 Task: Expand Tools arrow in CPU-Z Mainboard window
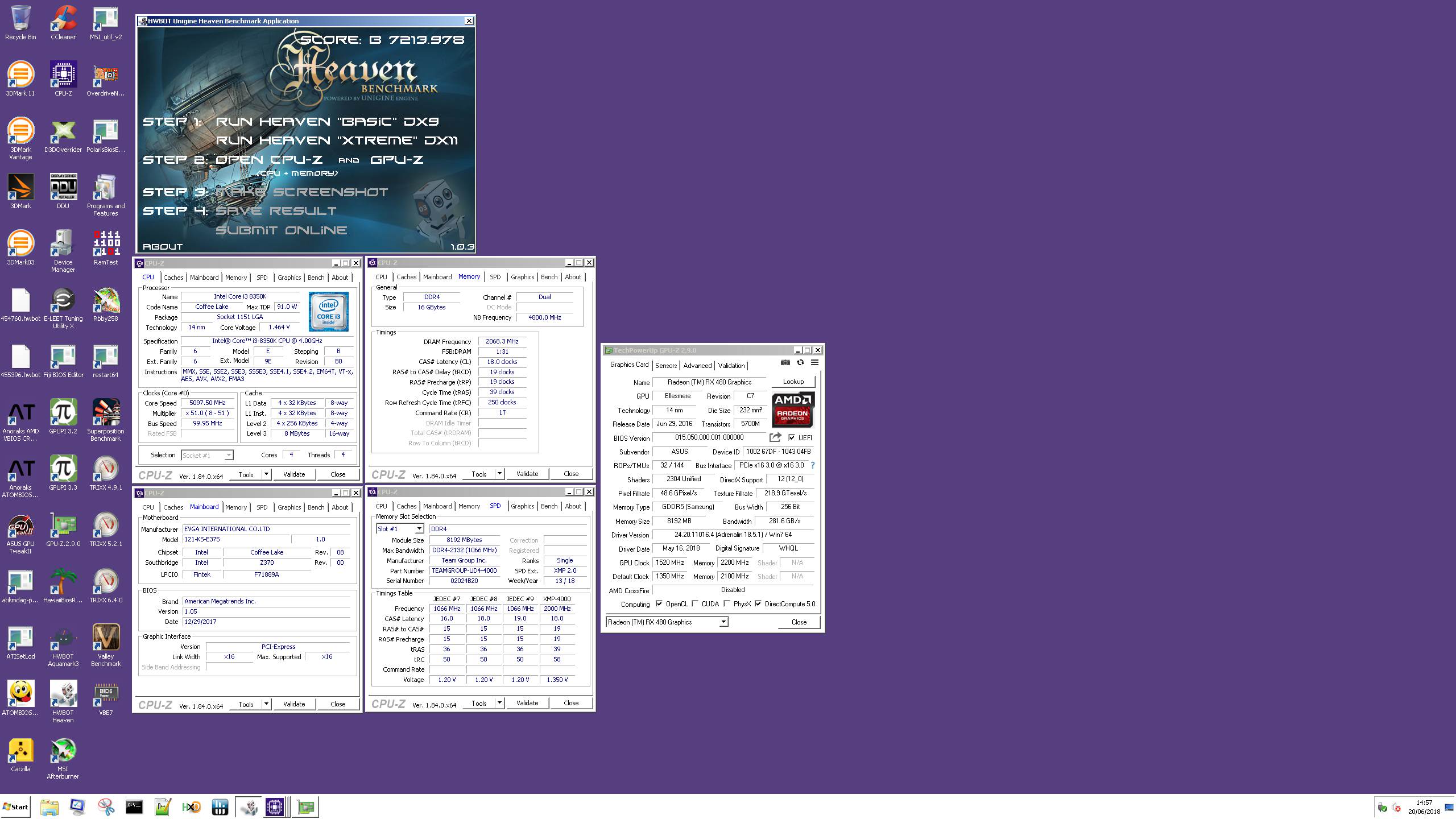tap(266, 704)
